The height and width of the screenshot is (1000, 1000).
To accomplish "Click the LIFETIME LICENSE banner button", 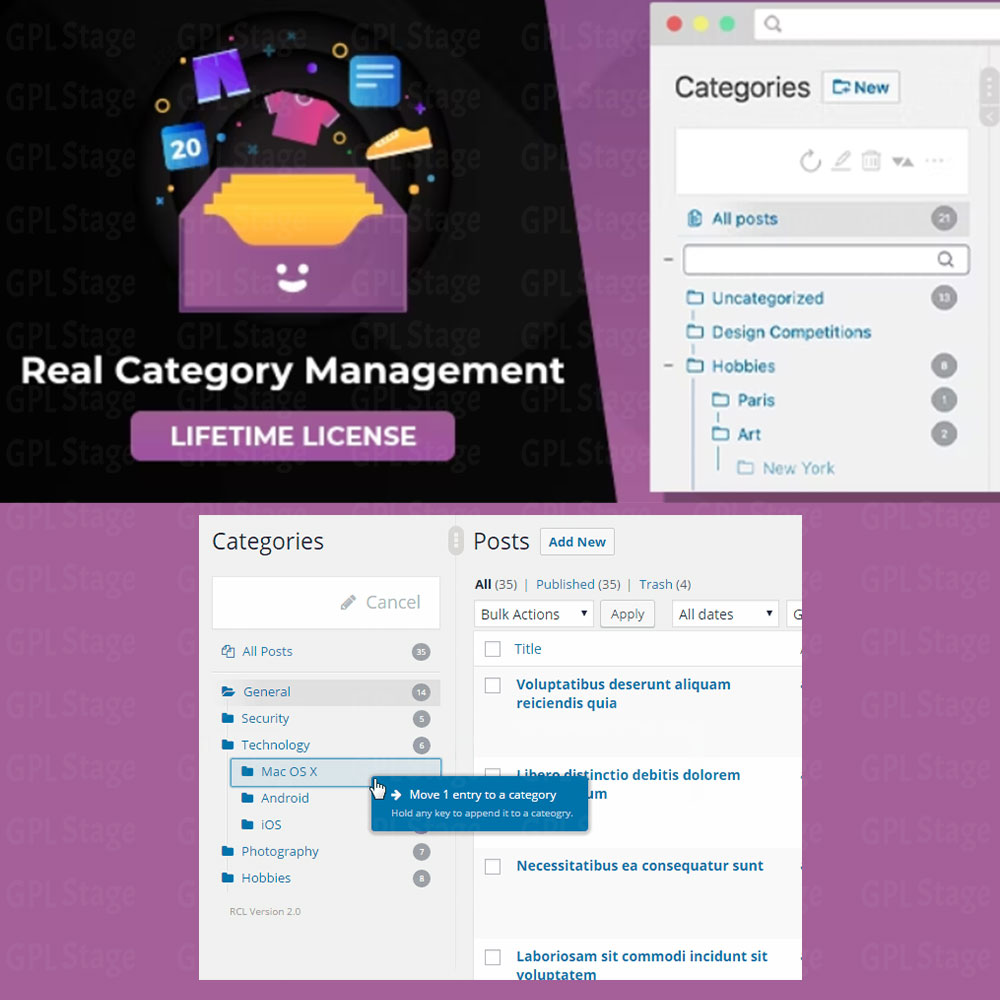I will (293, 436).
